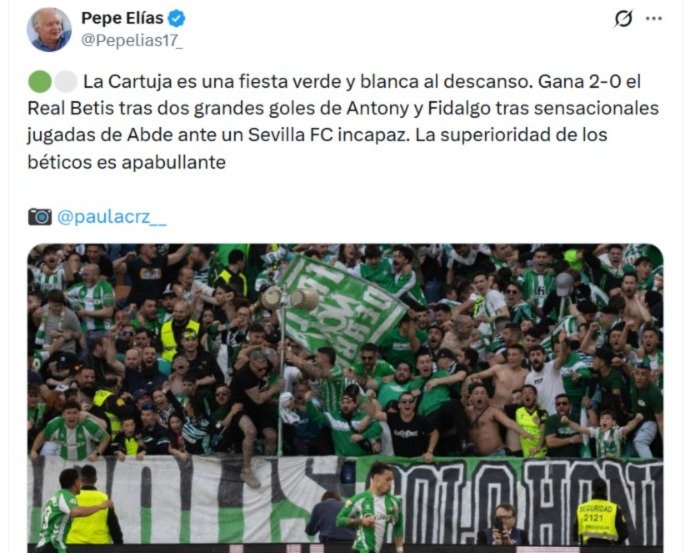Open Pepe Elías profile picture

pos(49,29)
